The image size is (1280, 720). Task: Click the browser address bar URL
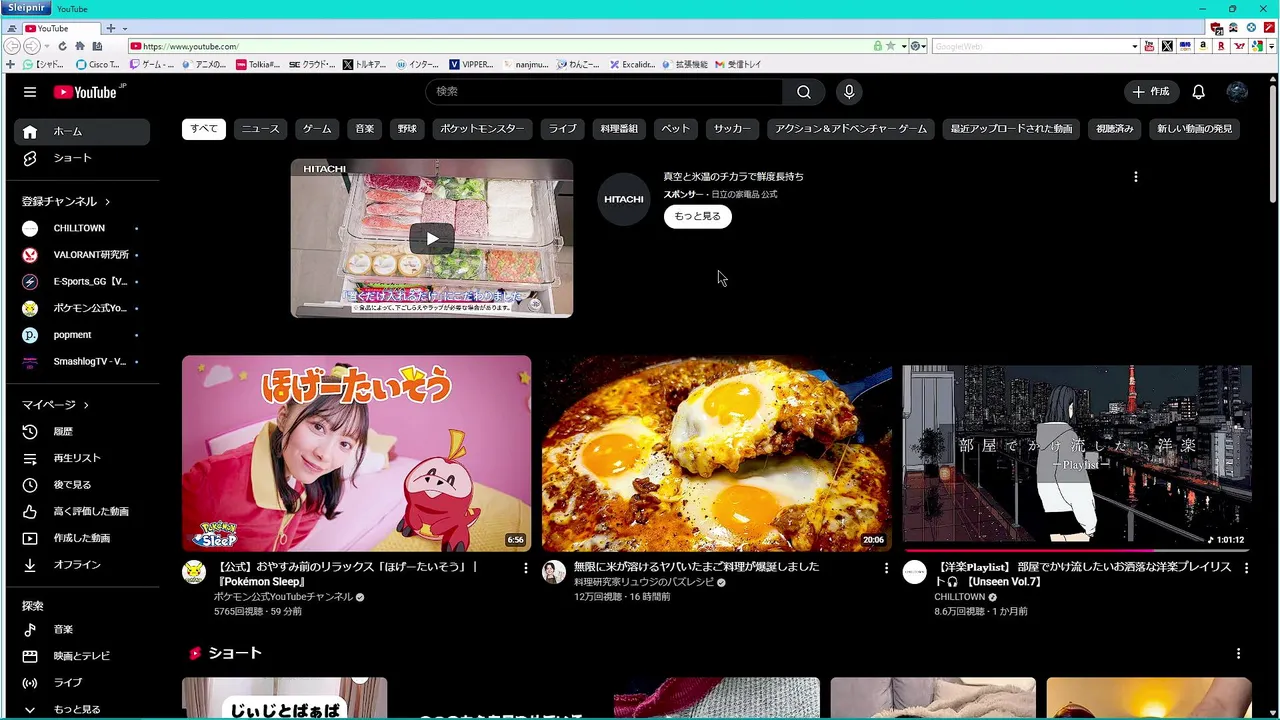click(x=190, y=46)
